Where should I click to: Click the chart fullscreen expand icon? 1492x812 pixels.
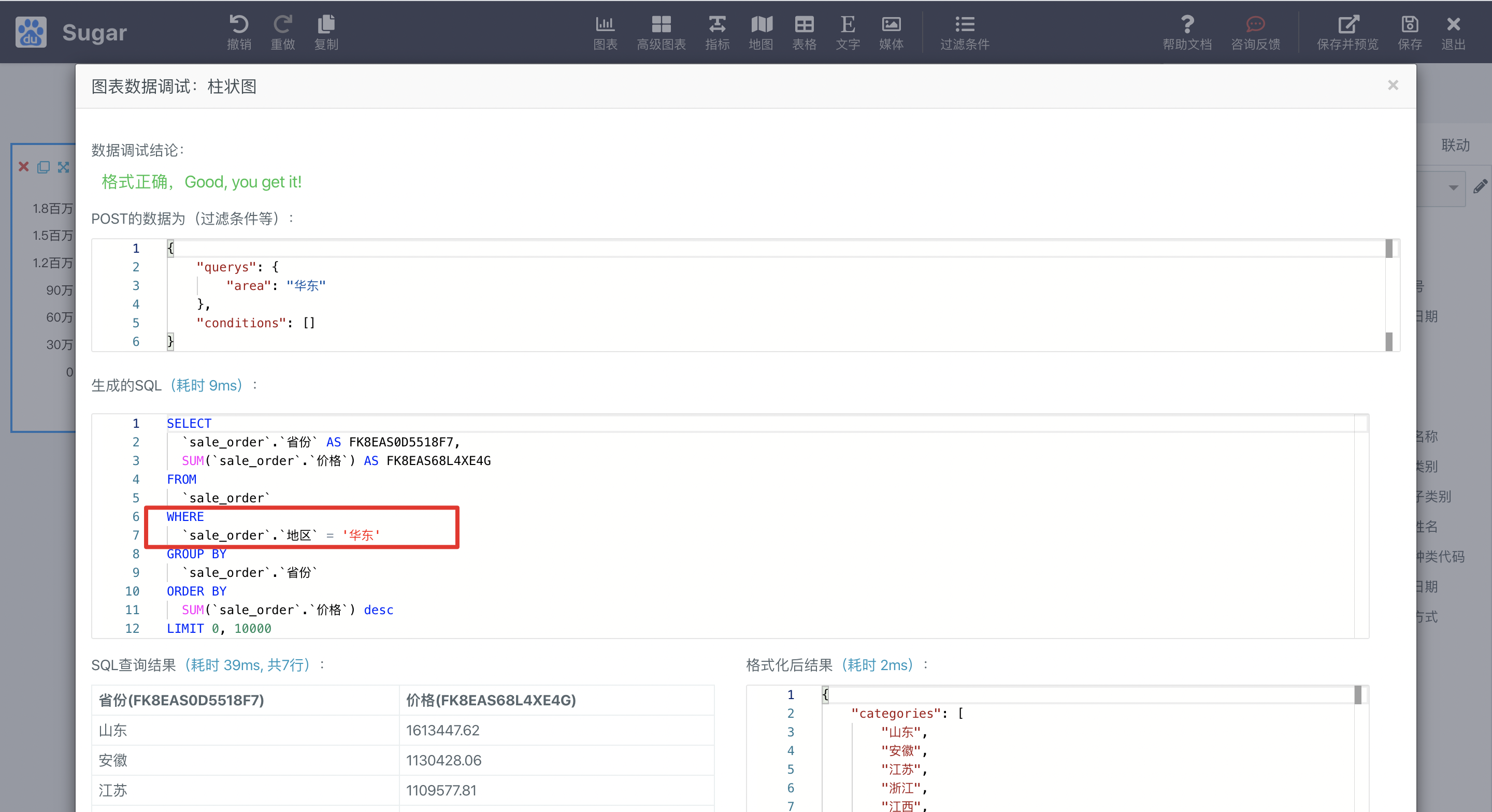pos(63,167)
